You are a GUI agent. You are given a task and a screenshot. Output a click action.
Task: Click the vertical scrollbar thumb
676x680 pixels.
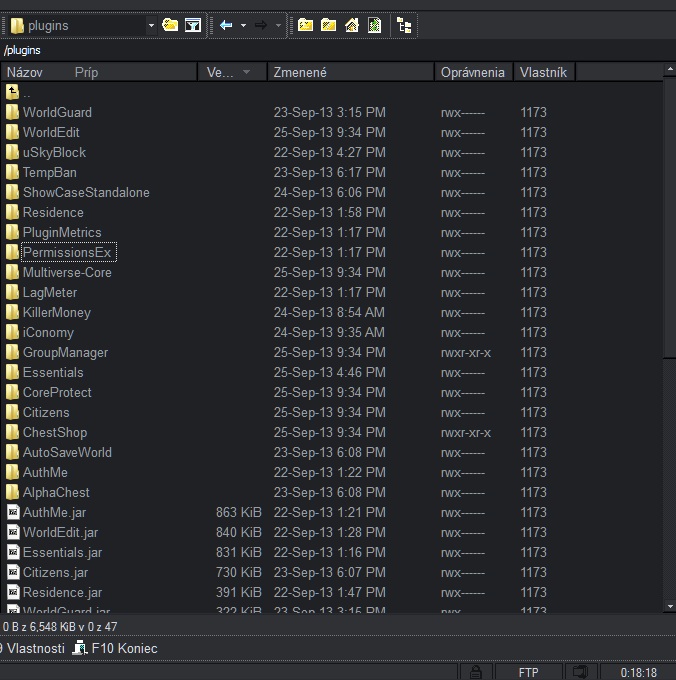click(x=669, y=217)
